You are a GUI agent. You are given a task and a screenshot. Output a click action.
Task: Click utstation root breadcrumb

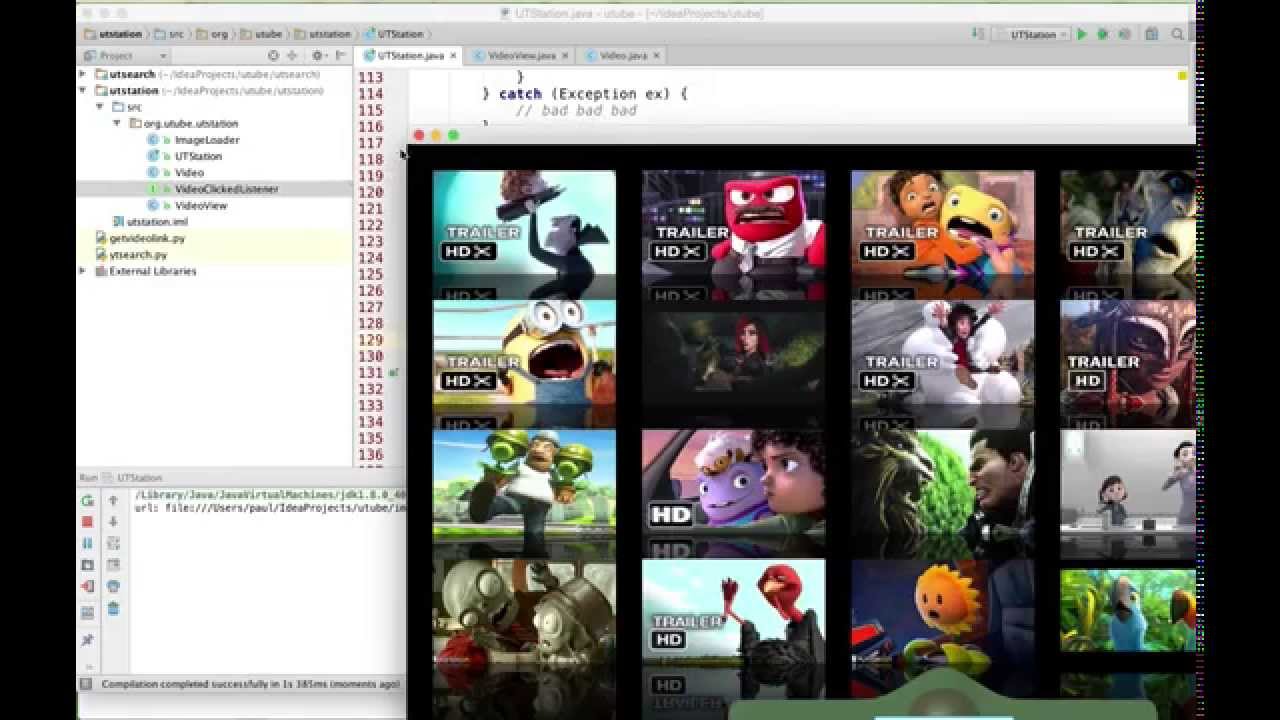coord(114,34)
